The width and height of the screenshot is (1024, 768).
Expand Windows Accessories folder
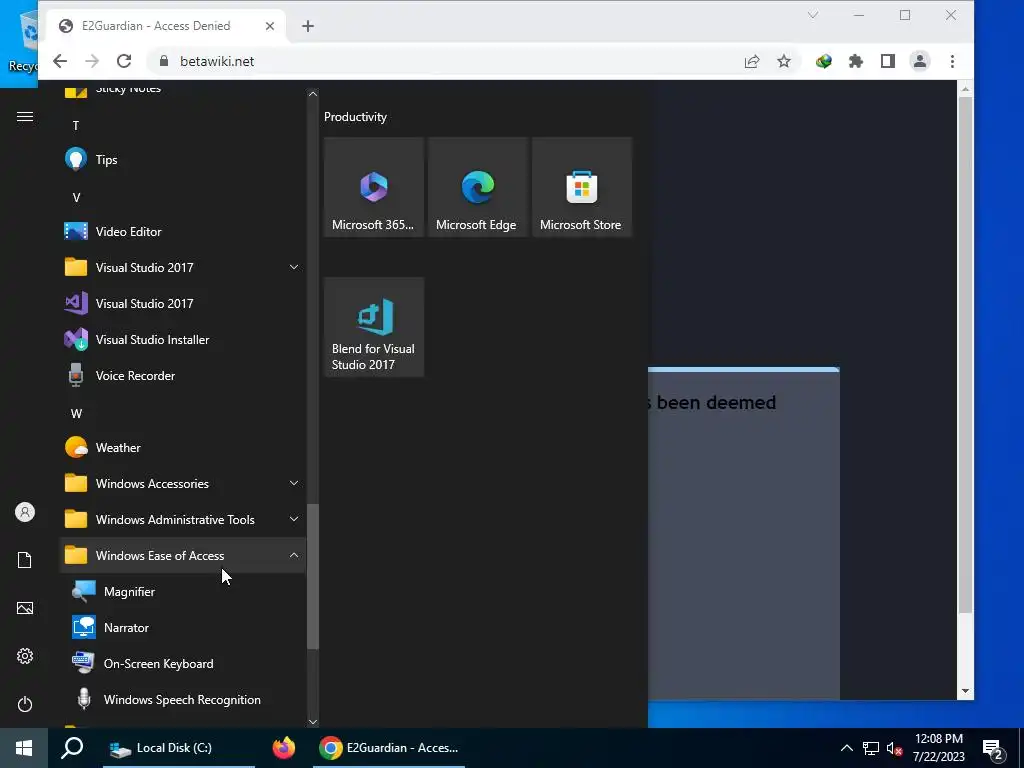point(182,484)
